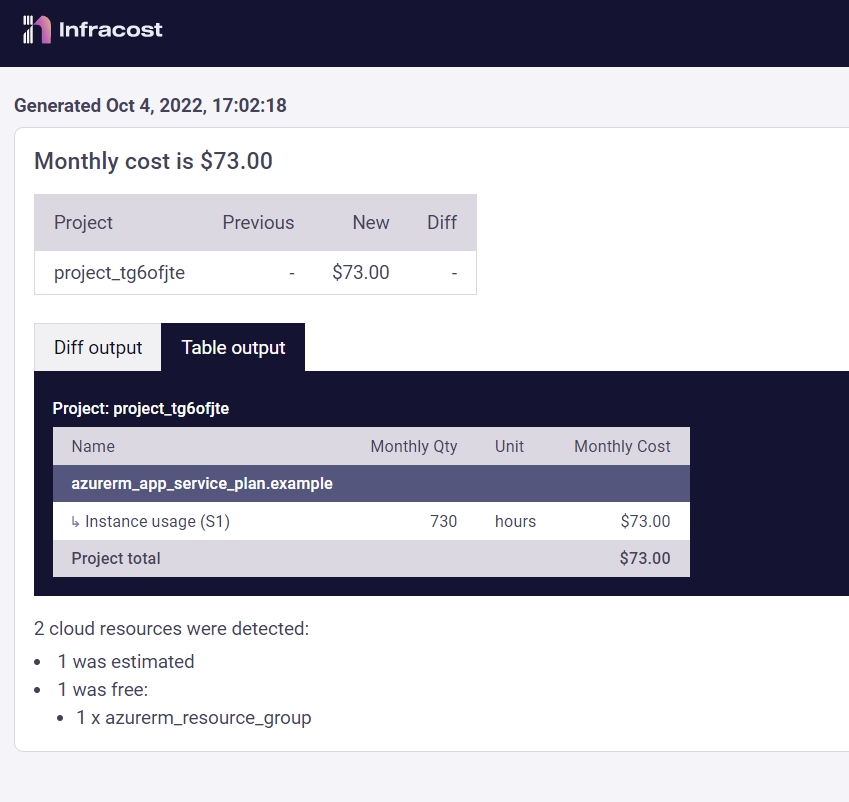
Task: Click the New column header
Action: pos(370,223)
